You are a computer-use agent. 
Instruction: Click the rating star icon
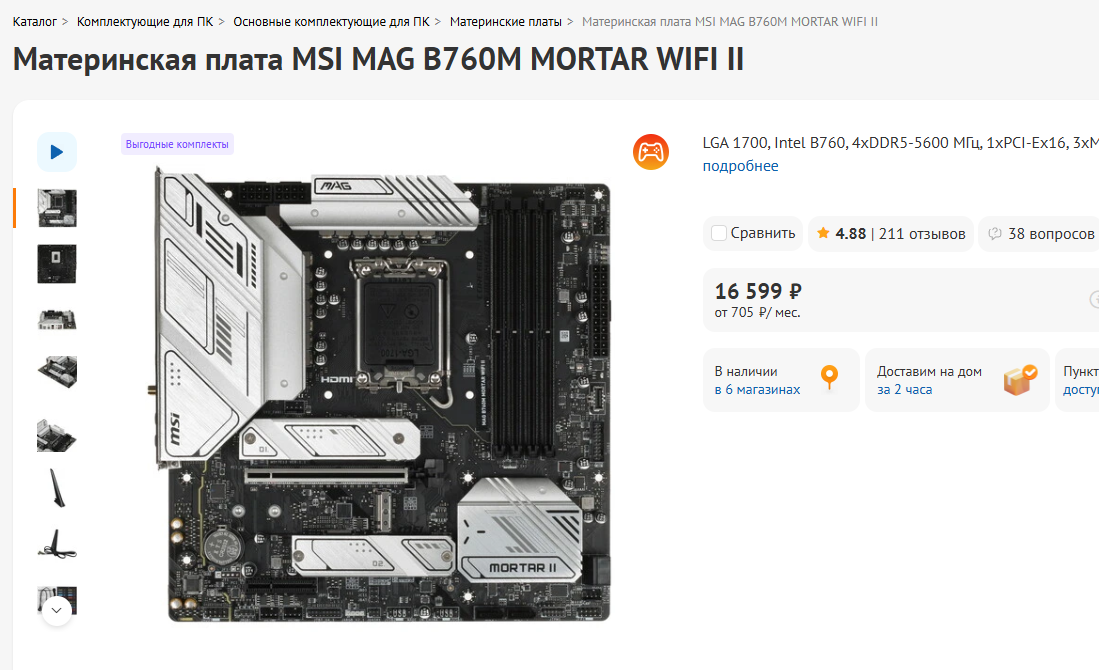(823, 233)
